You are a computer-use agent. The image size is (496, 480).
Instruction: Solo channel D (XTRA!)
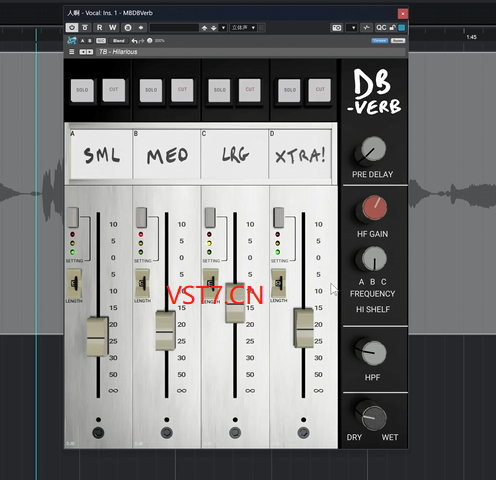(289, 90)
